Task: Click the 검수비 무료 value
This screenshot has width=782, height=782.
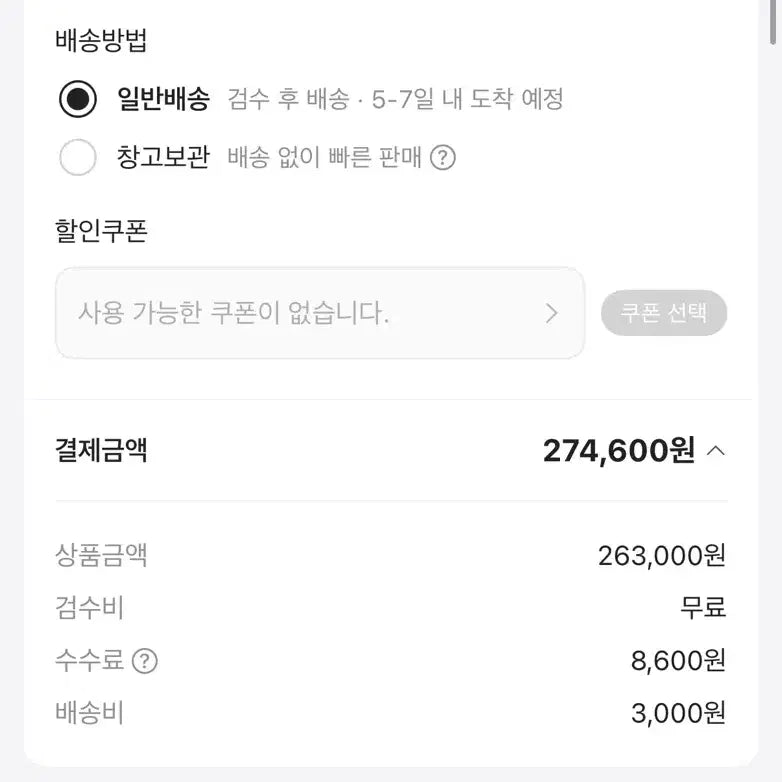Action: click(x=703, y=608)
